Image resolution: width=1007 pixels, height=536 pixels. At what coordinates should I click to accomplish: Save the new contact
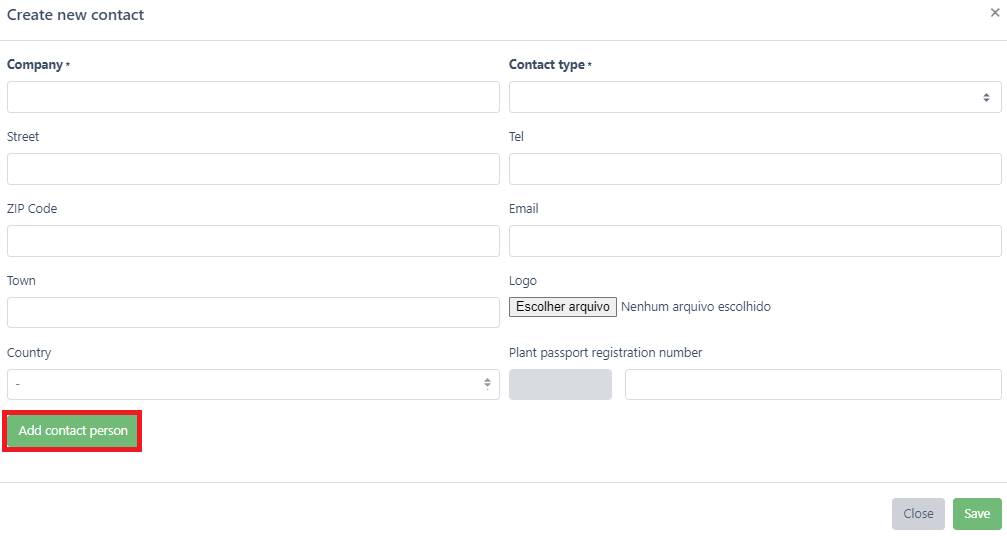[x=977, y=514]
